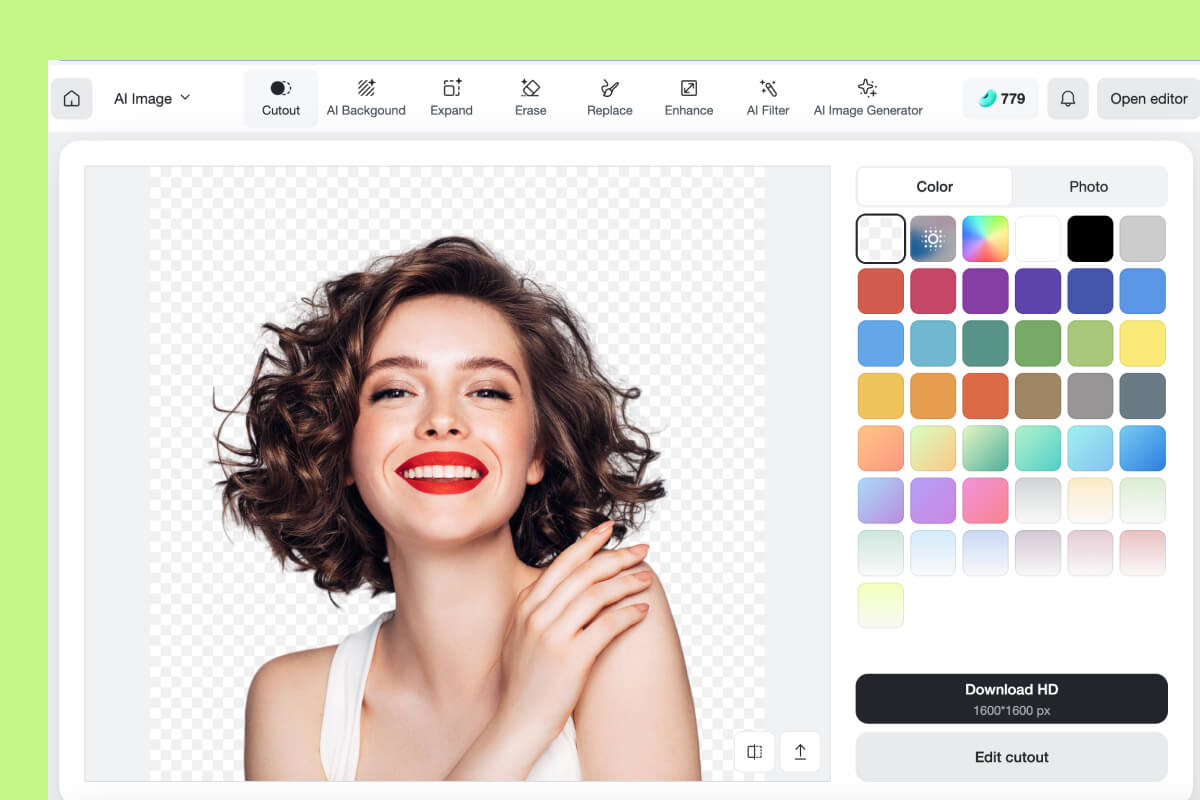Click the Download HD button
The width and height of the screenshot is (1200, 800).
coord(1011,699)
